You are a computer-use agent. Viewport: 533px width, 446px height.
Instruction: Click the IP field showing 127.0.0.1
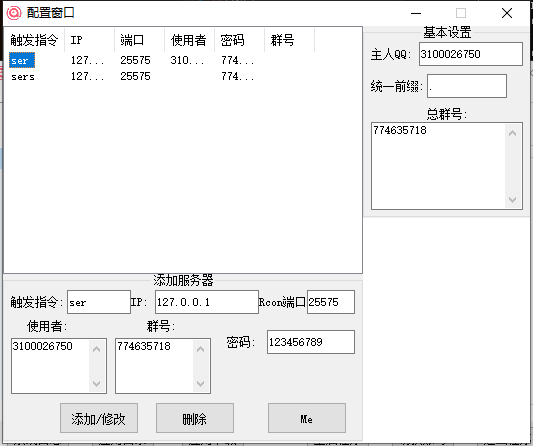(207, 302)
